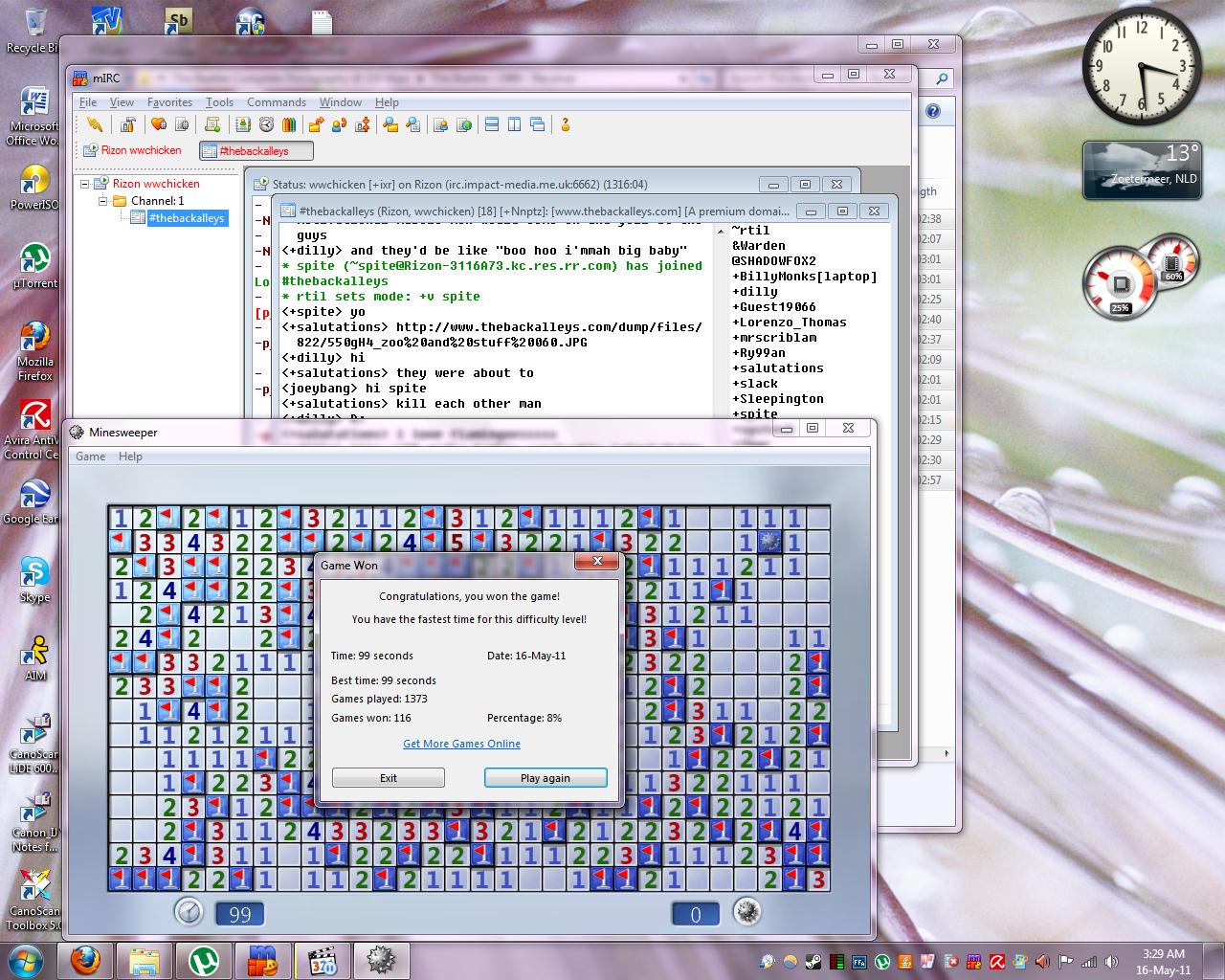Click the About mIRC icon in toolbar
The width and height of the screenshot is (1225, 980).
click(566, 124)
